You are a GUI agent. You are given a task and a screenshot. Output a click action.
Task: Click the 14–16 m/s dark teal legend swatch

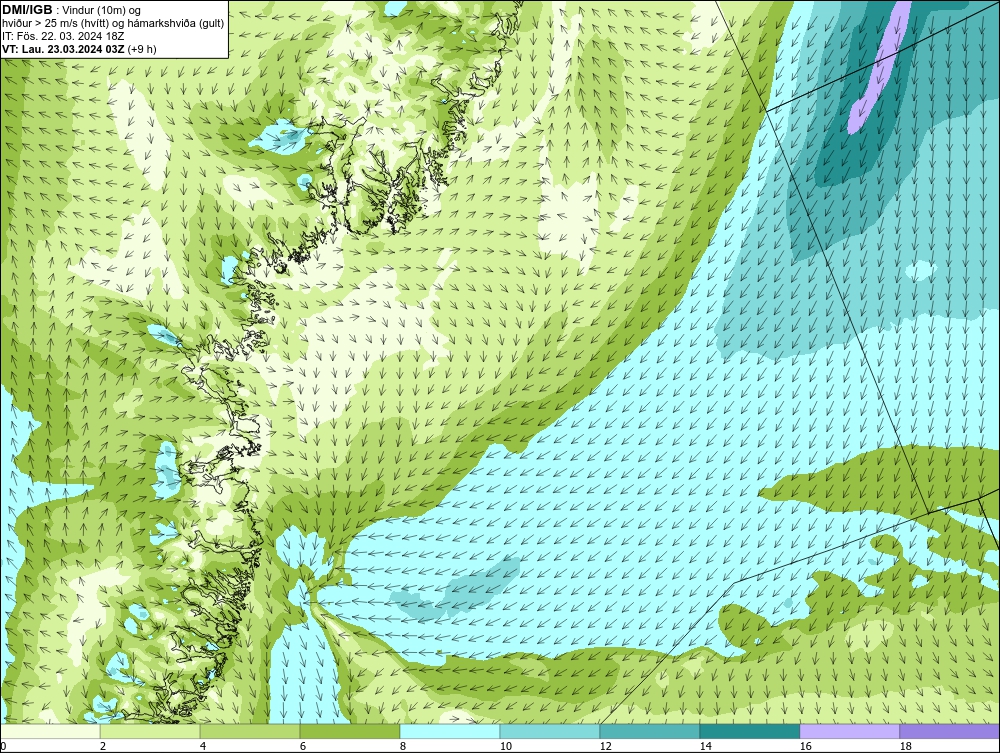[749, 731]
